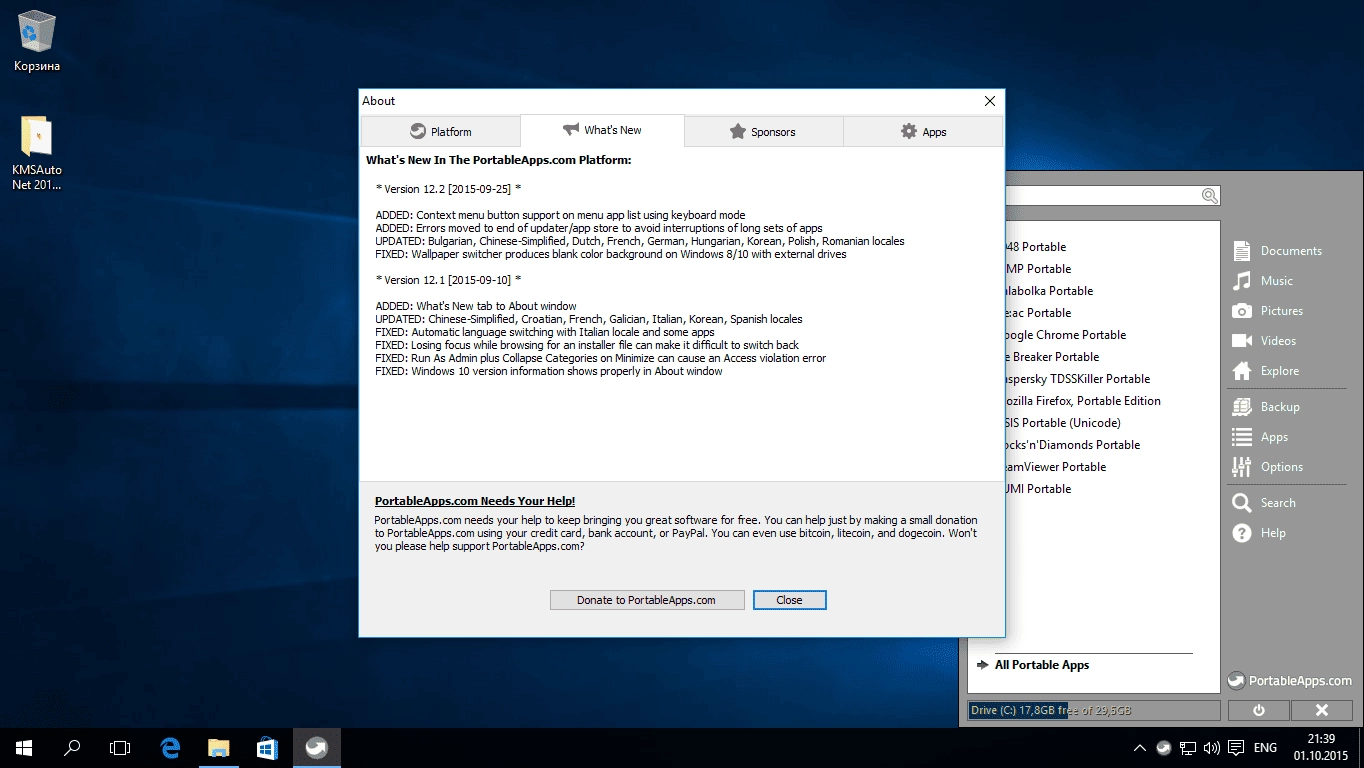The width and height of the screenshot is (1364, 768).
Task: Click the clock showing 21:39
Action: pyautogui.click(x=1321, y=739)
